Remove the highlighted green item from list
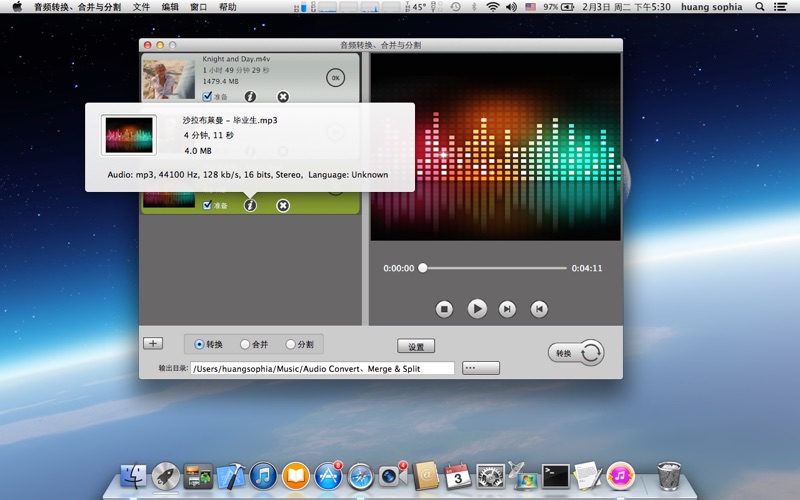 (283, 205)
